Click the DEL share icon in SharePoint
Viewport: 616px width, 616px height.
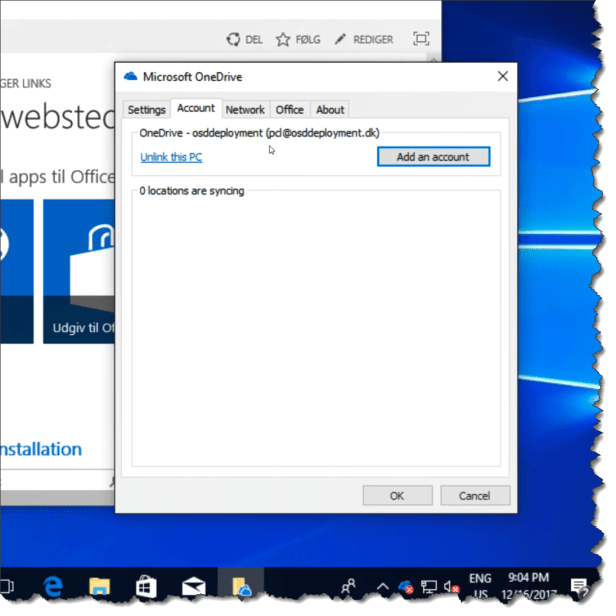coord(234,40)
